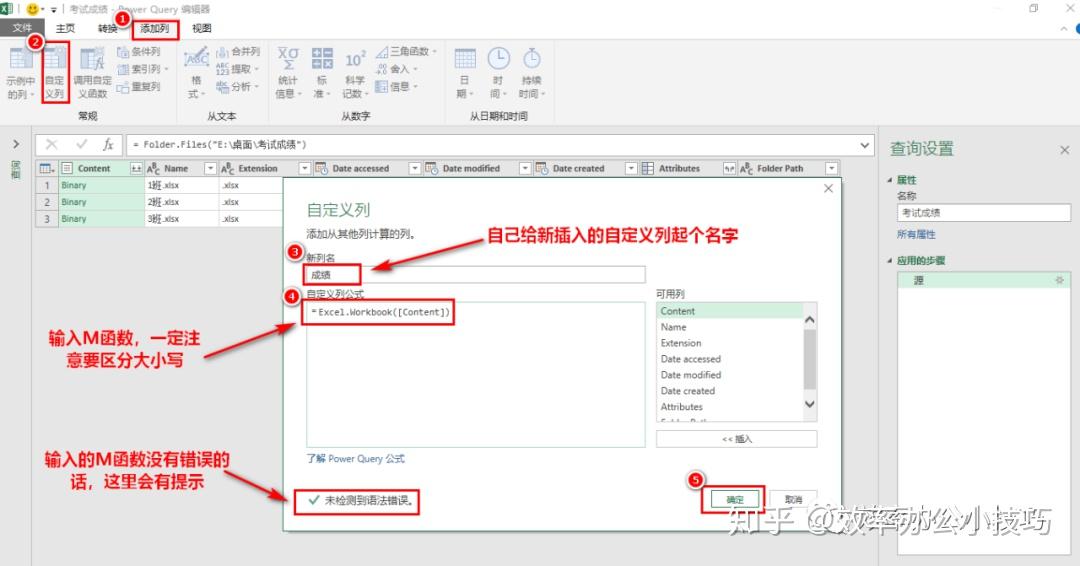Click Binary in row 1
Viewport: 1080px width, 566px height.
tap(101, 185)
